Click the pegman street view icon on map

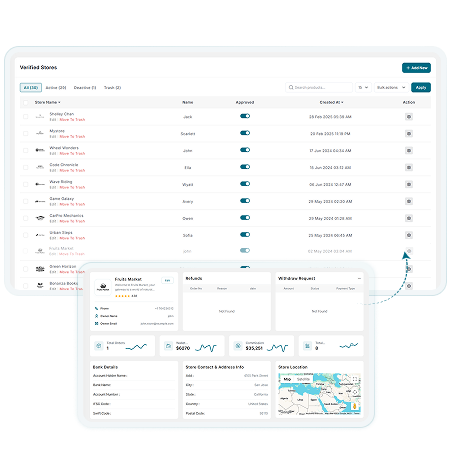click(x=354, y=406)
